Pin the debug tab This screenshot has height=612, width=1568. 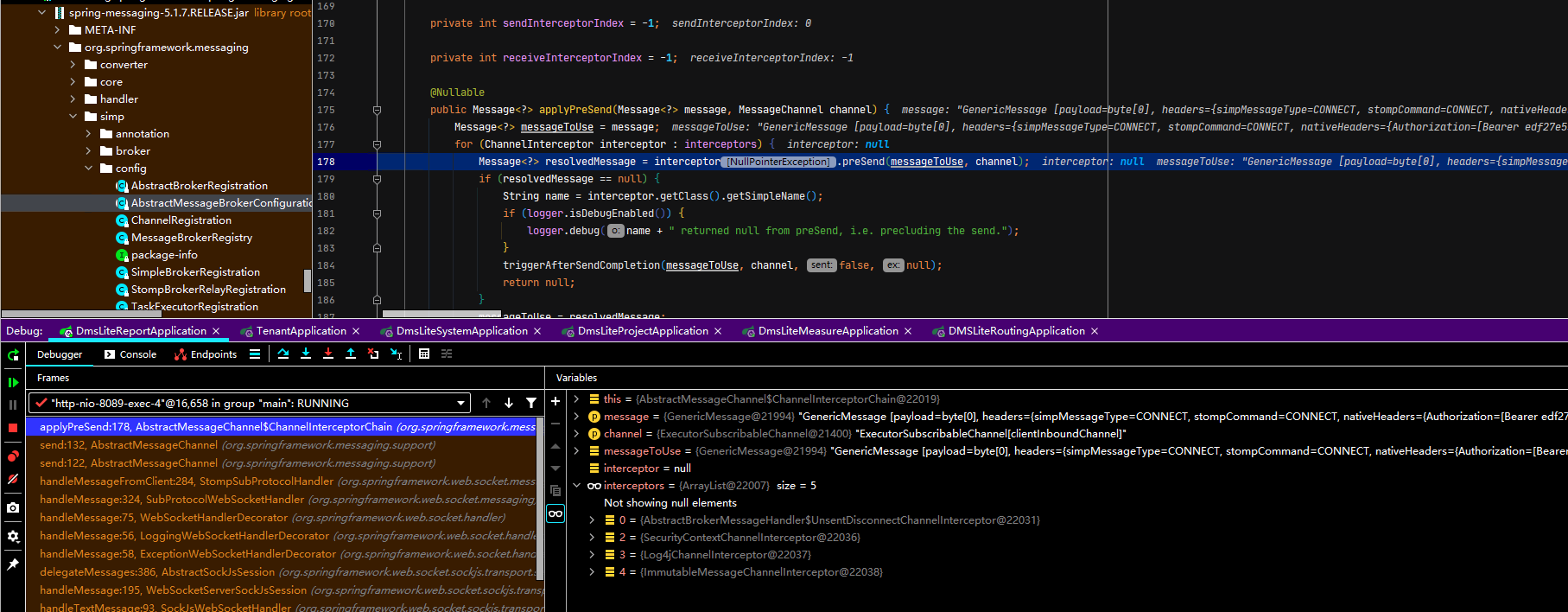pos(13,564)
